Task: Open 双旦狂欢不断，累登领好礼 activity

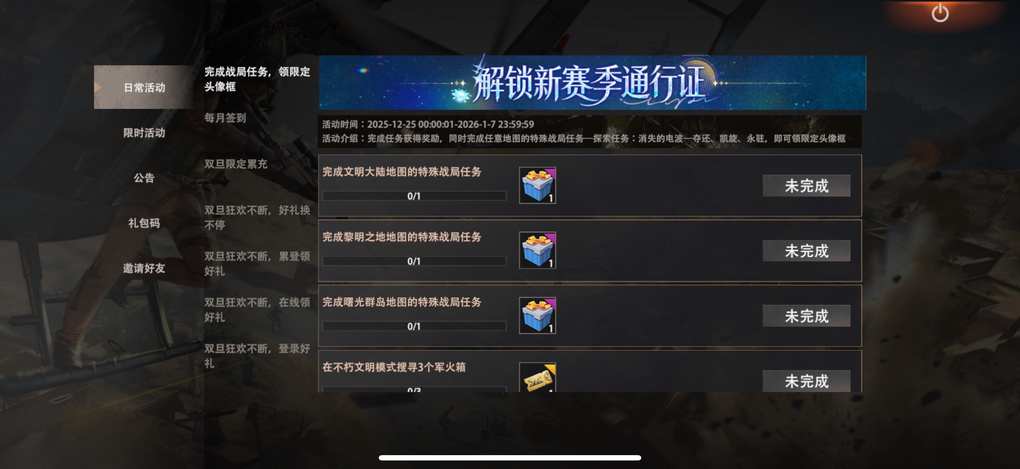Action: [x=257, y=263]
